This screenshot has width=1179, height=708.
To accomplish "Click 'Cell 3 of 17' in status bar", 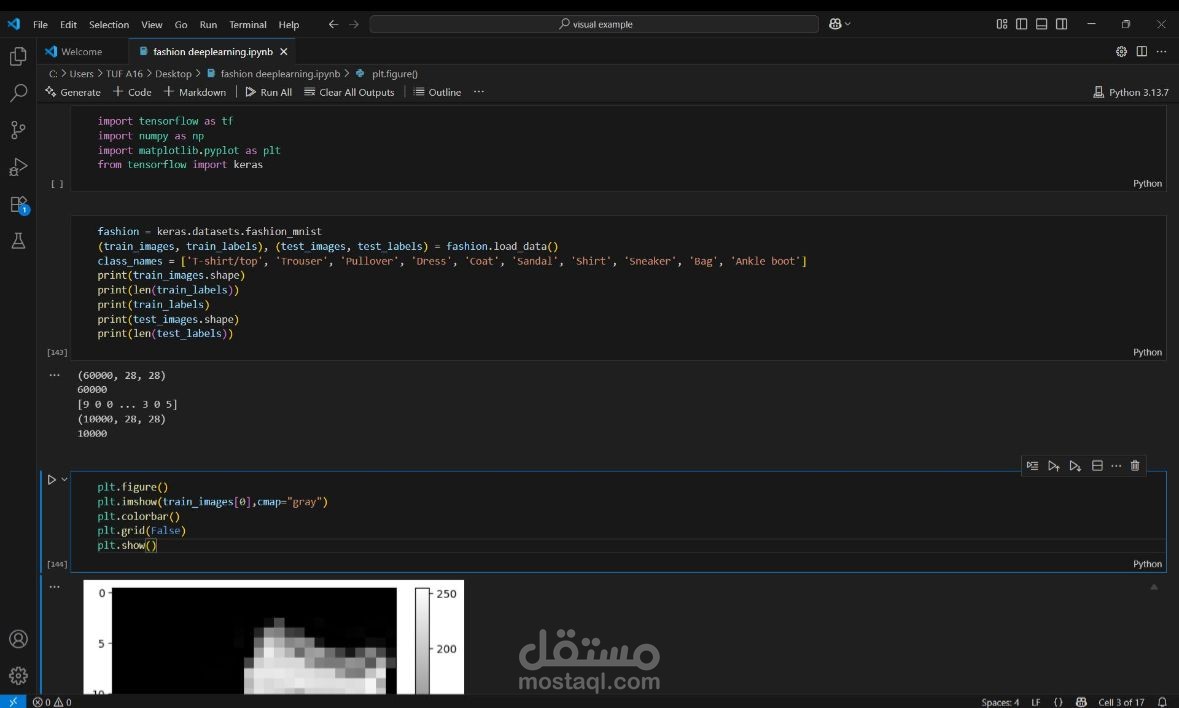I will click(x=1121, y=702).
